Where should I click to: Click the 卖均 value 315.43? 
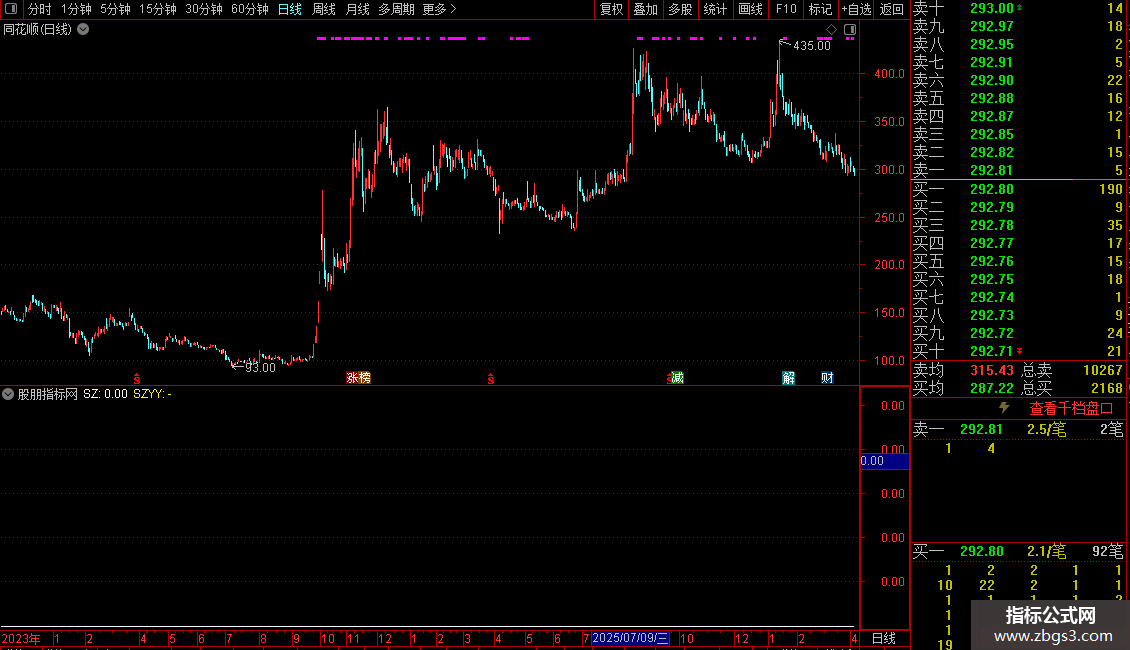pos(992,370)
